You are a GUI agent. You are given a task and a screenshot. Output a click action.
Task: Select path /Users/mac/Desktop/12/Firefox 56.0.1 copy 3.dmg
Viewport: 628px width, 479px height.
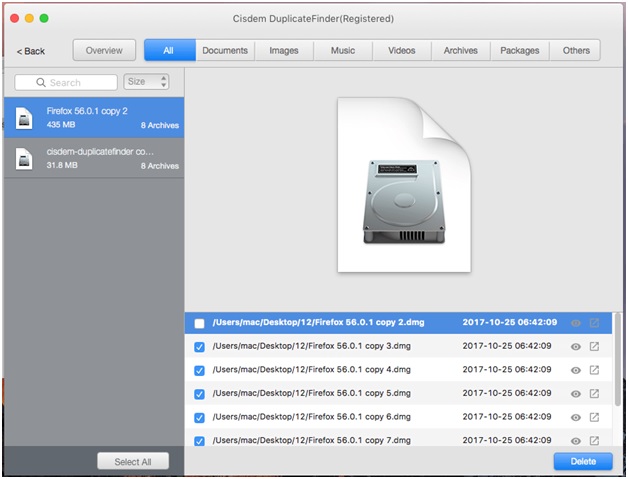312,346
